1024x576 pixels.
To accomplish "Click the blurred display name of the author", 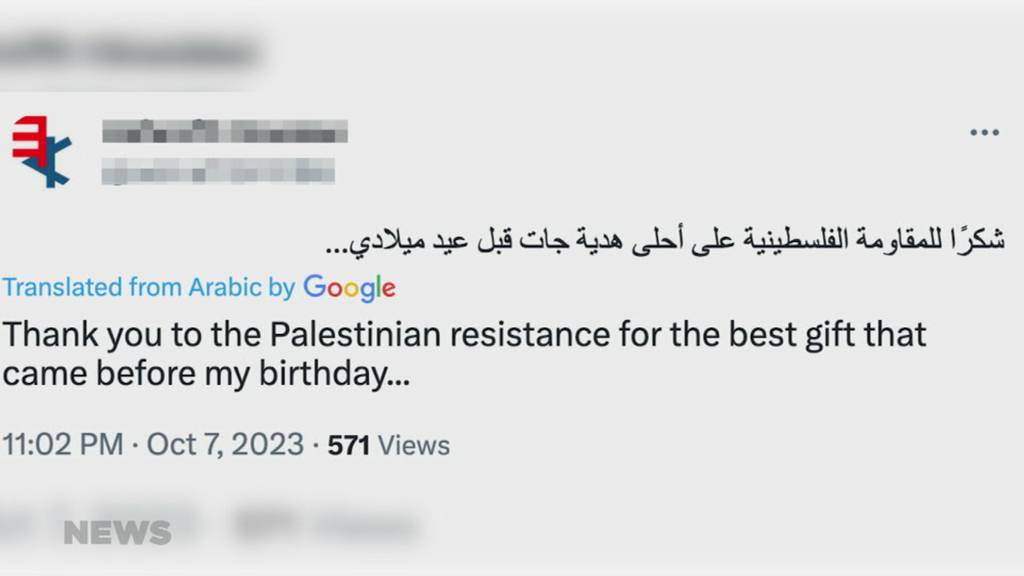I will pyautogui.click(x=225, y=131).
